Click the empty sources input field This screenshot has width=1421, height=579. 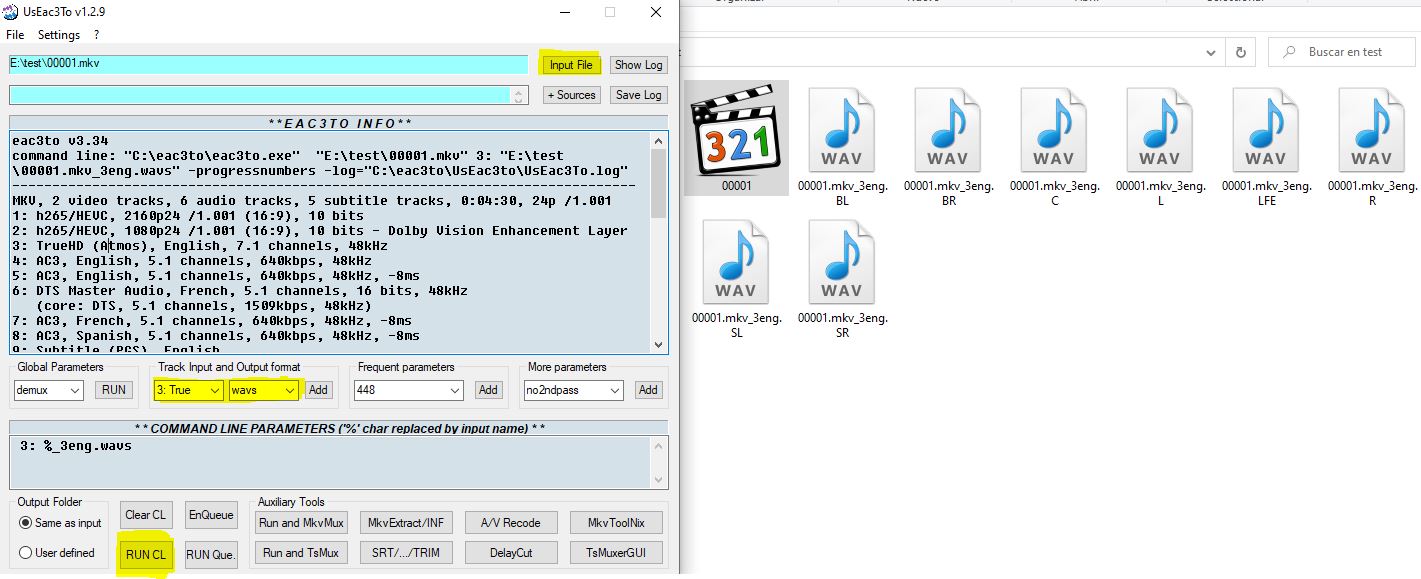pyautogui.click(x=260, y=95)
